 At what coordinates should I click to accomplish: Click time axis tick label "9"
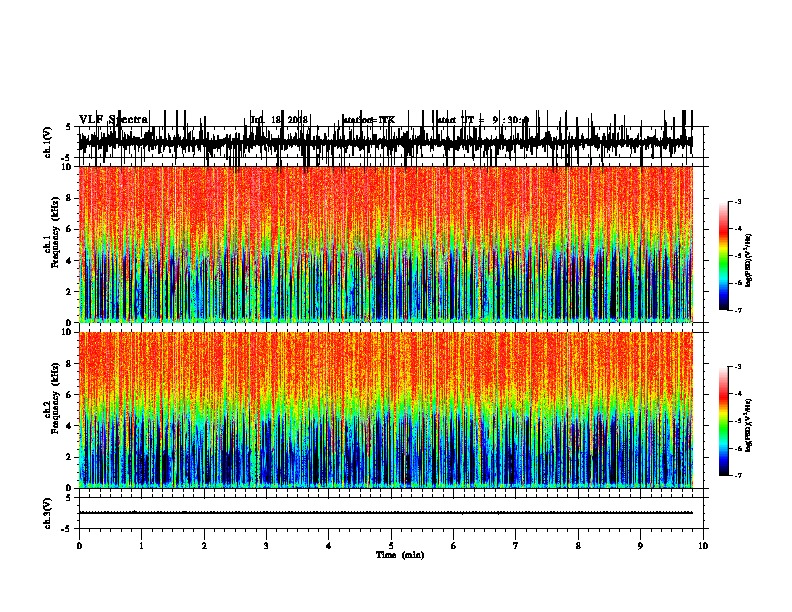pyautogui.click(x=640, y=546)
